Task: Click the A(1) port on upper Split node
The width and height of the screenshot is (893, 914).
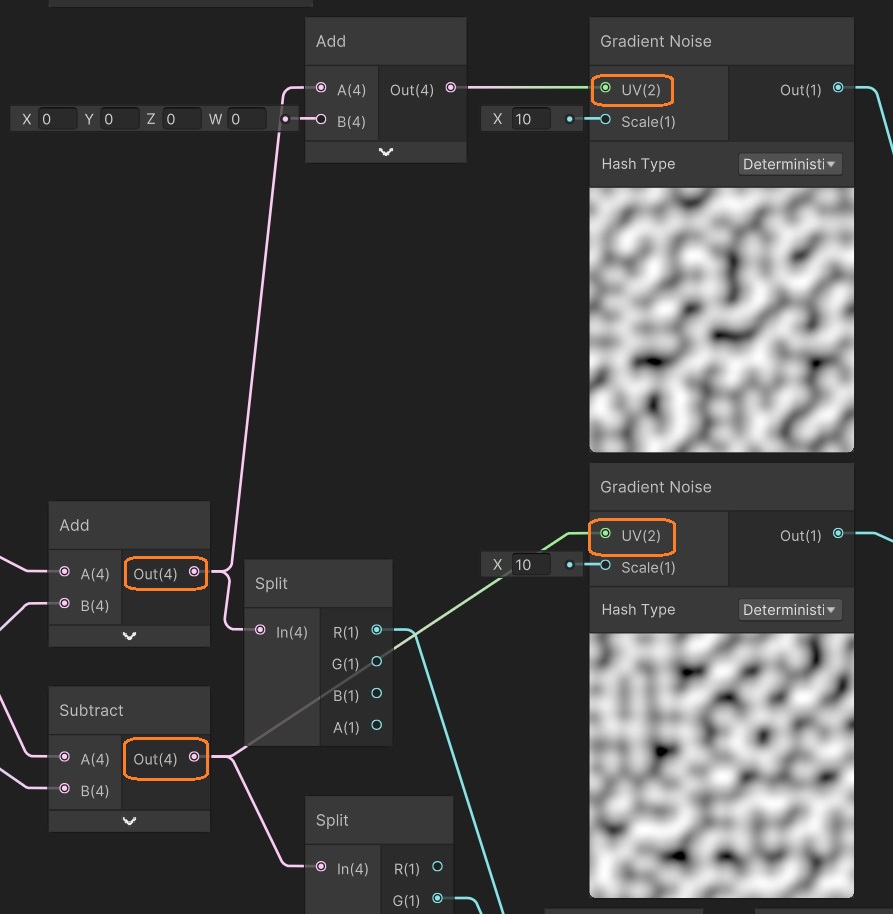Action: (377, 726)
